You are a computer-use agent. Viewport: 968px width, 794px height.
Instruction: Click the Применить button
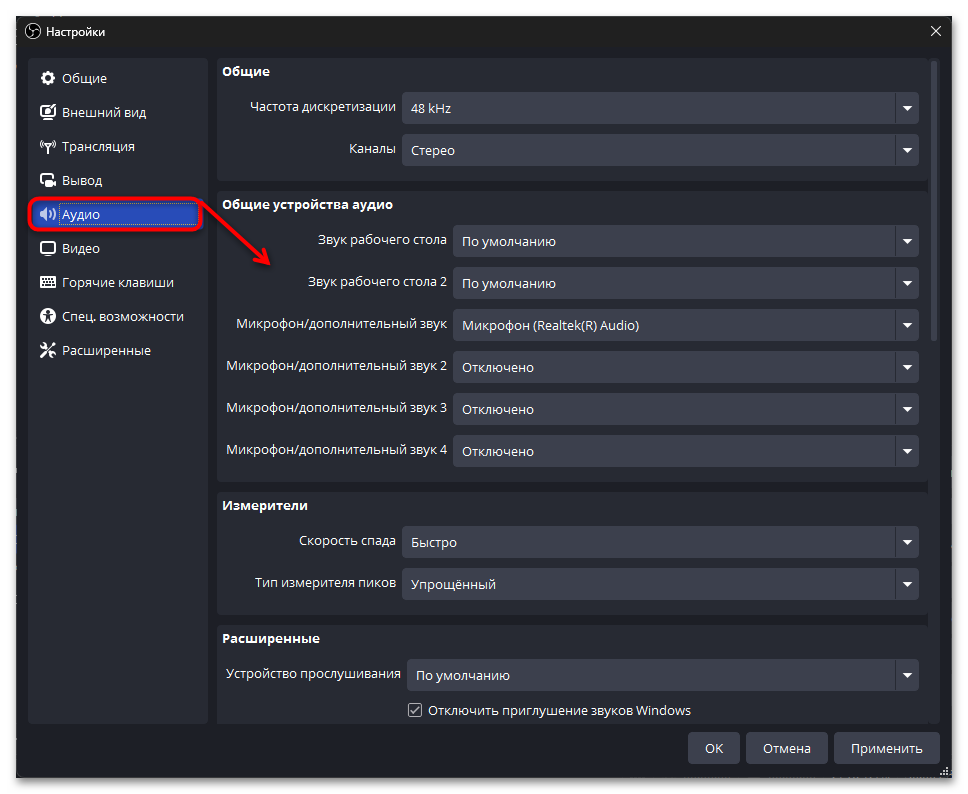[x=887, y=748]
